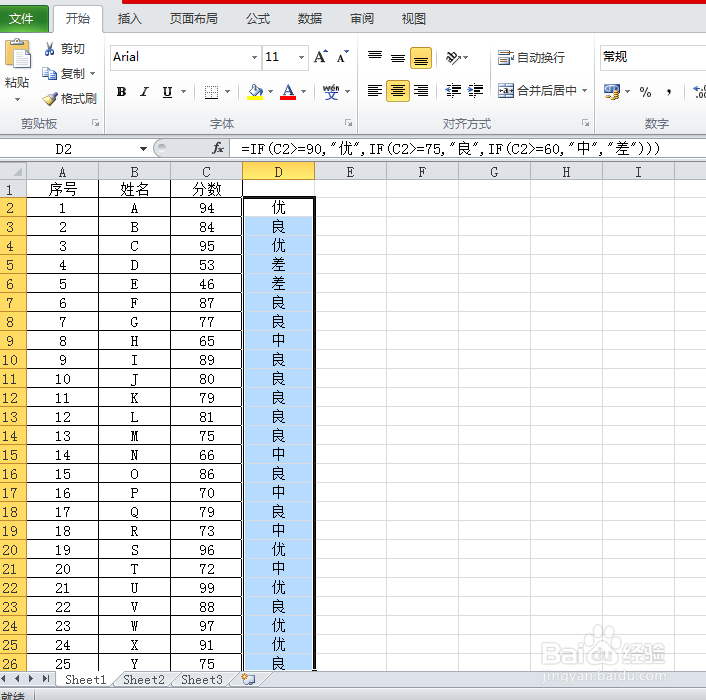The image size is (706, 700).
Task: Open the Font (字体) dialog launcher
Action: tap(348, 123)
